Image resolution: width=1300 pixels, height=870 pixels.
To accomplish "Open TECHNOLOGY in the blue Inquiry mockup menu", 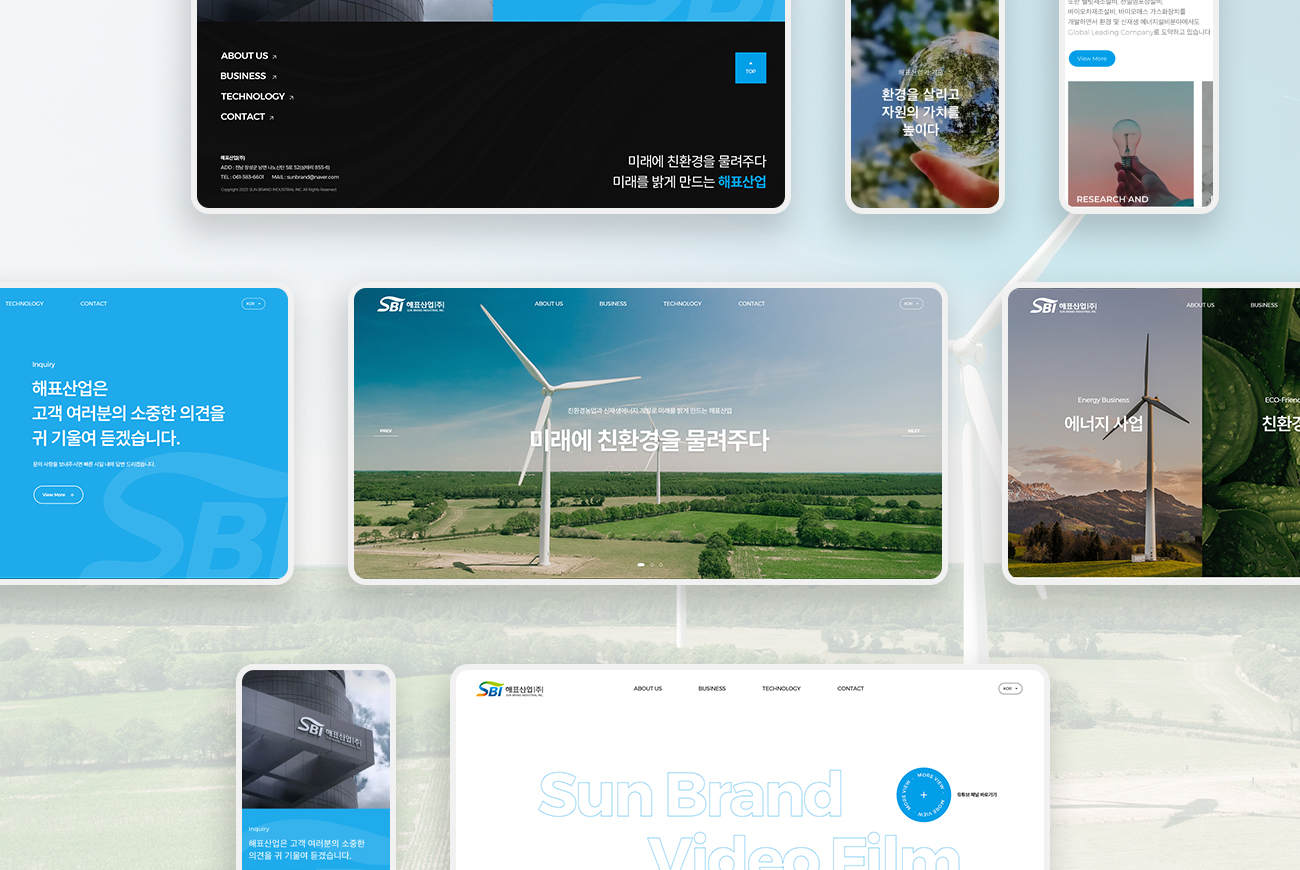I will [24, 304].
